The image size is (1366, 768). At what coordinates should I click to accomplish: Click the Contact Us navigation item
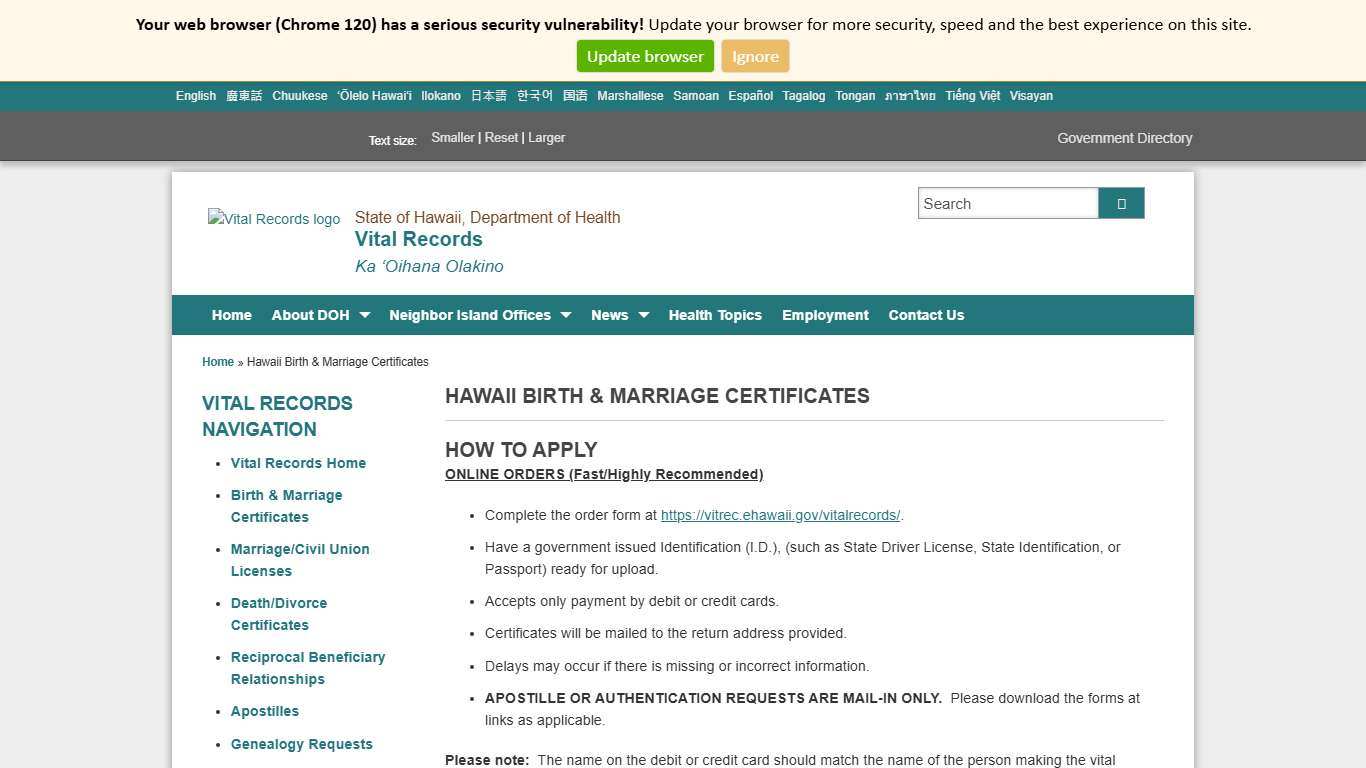click(926, 315)
